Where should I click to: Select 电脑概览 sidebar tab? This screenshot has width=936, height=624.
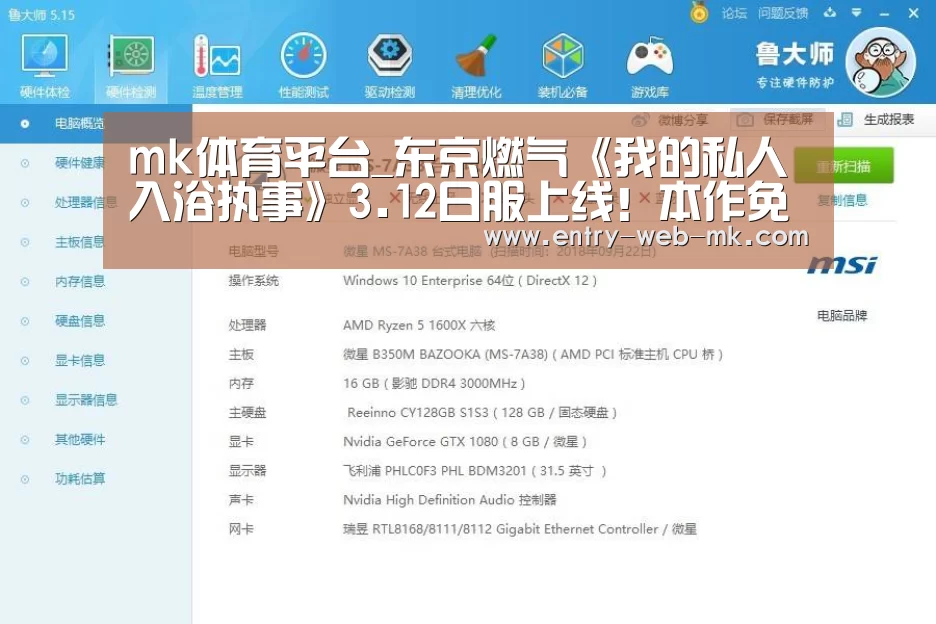coord(96,124)
